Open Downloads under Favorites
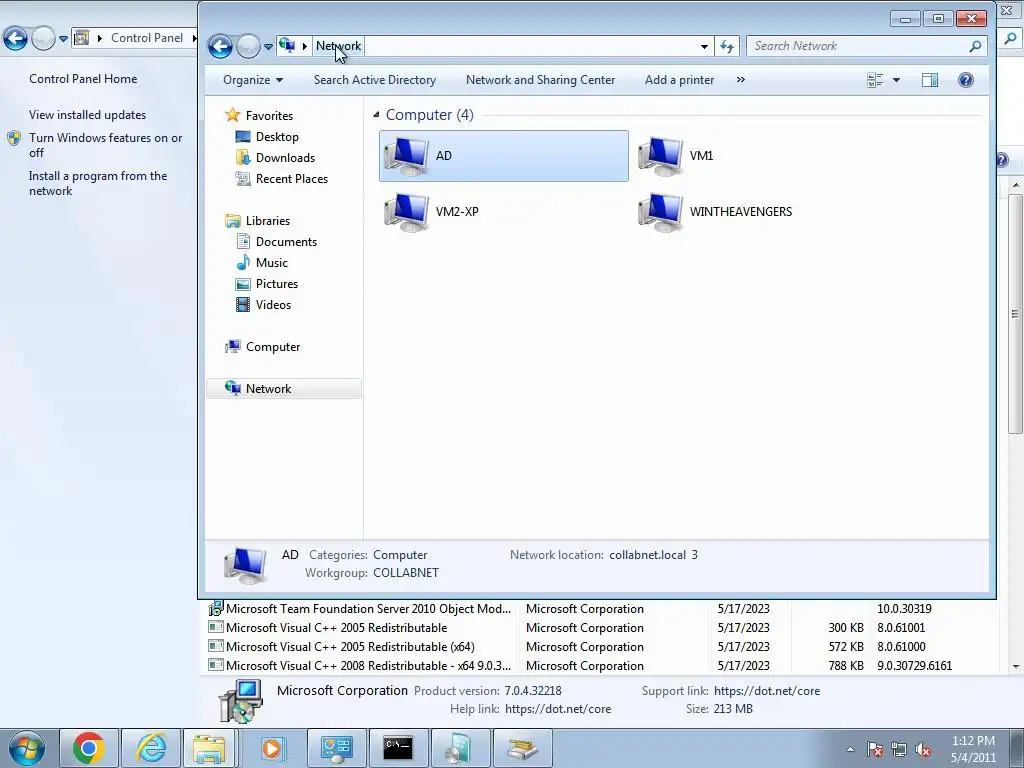Screen dimensions: 1024x768 click(285, 157)
